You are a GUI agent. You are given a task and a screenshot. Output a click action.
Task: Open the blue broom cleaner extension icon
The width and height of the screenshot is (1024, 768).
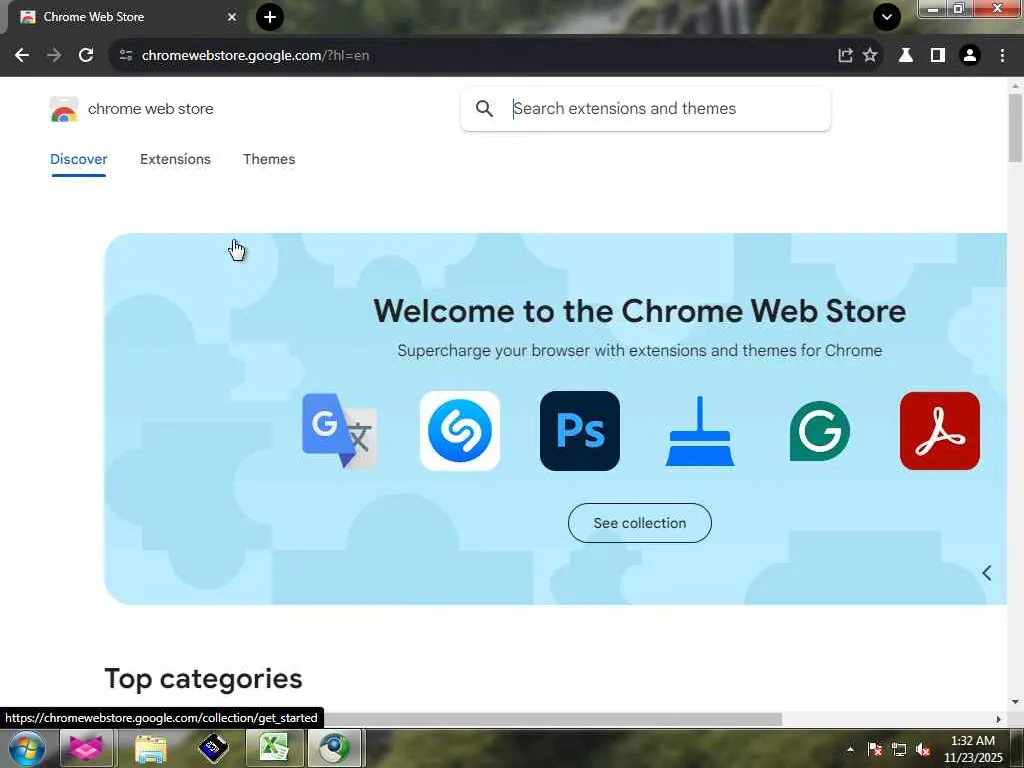click(699, 431)
